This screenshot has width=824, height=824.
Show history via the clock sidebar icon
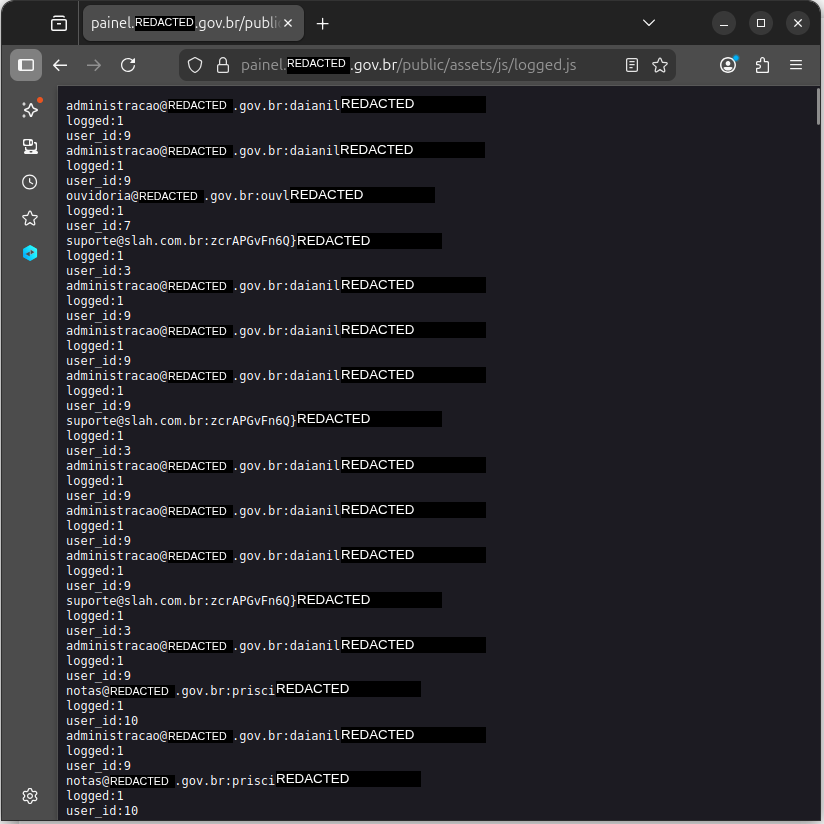29,182
